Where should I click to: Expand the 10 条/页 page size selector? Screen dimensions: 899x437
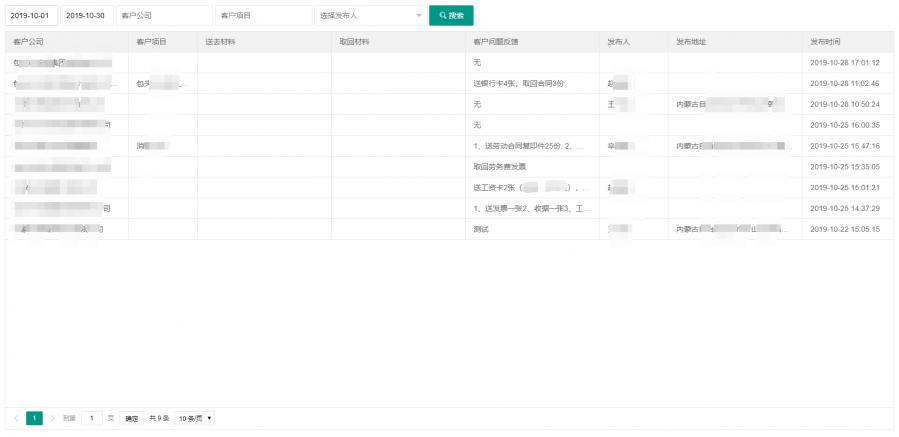(x=194, y=418)
